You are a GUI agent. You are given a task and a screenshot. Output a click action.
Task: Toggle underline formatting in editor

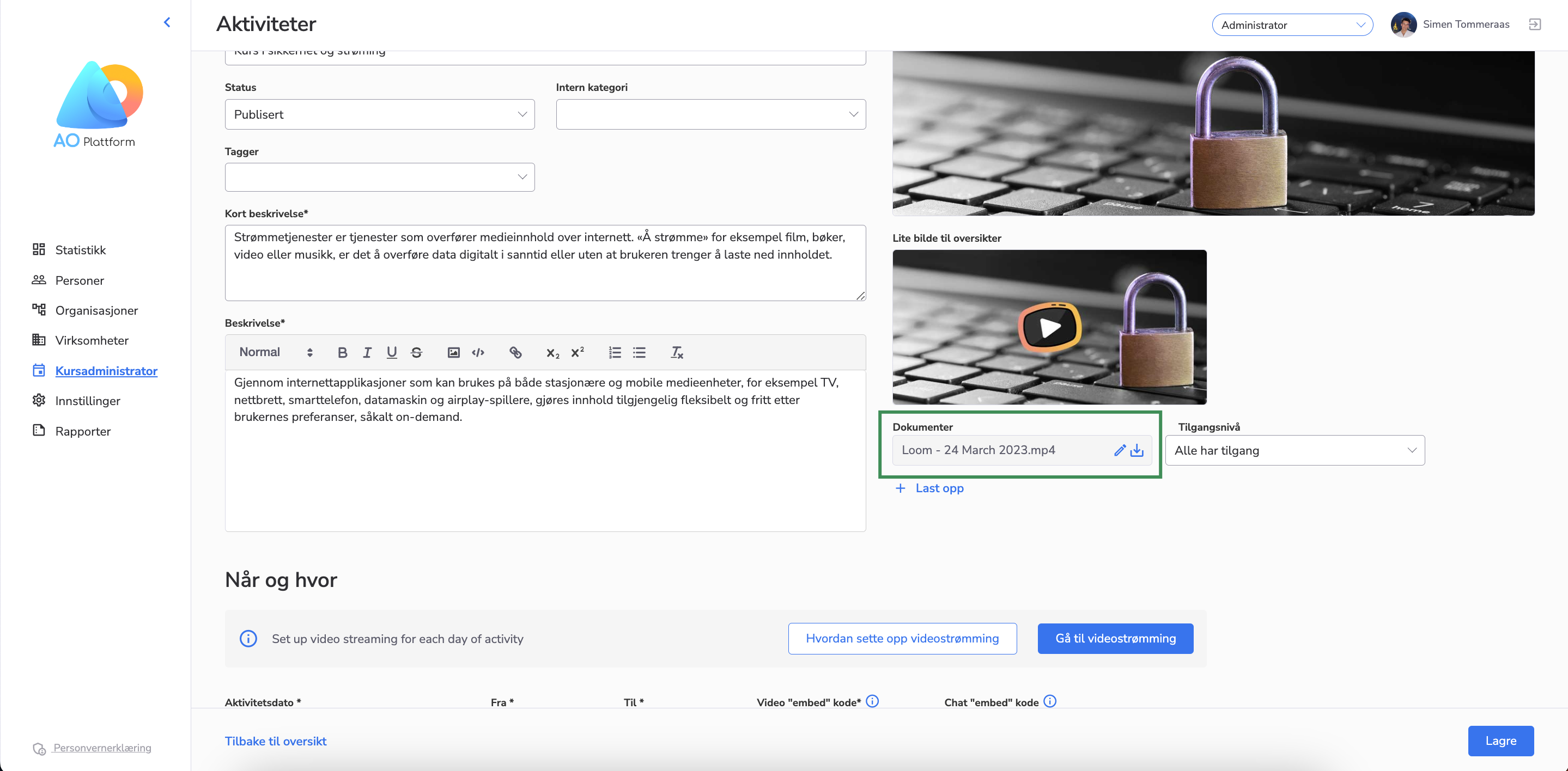point(392,352)
